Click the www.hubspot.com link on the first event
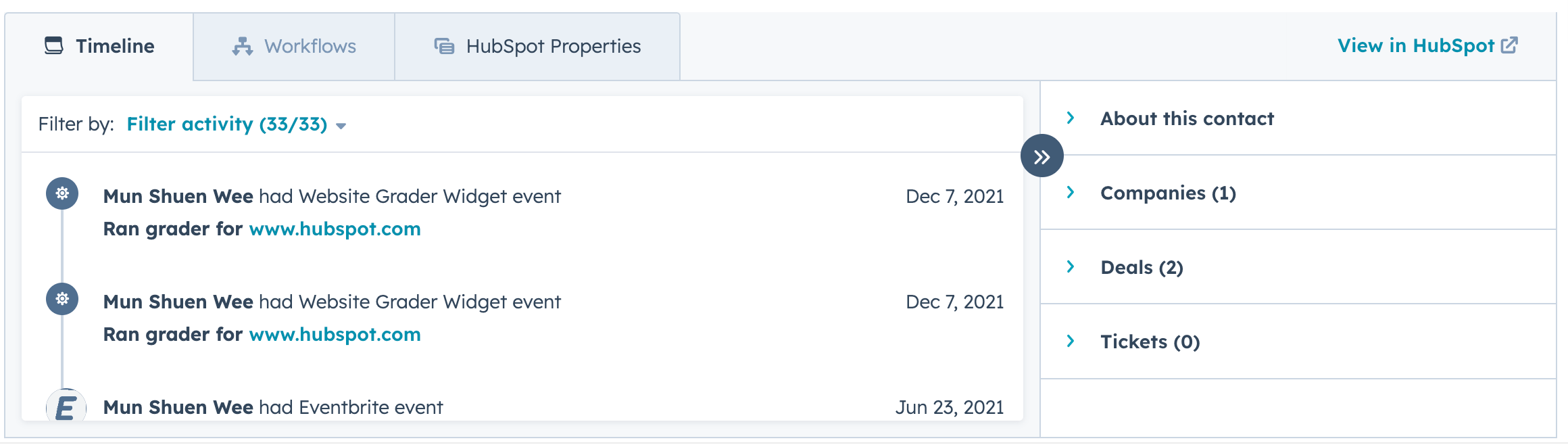1568x445 pixels. pyautogui.click(x=335, y=229)
